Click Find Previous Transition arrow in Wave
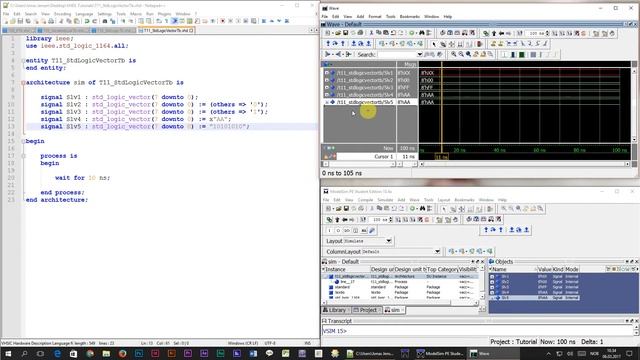Image resolution: width=640 pixels, height=360 pixels. pyautogui.click(x=509, y=43)
